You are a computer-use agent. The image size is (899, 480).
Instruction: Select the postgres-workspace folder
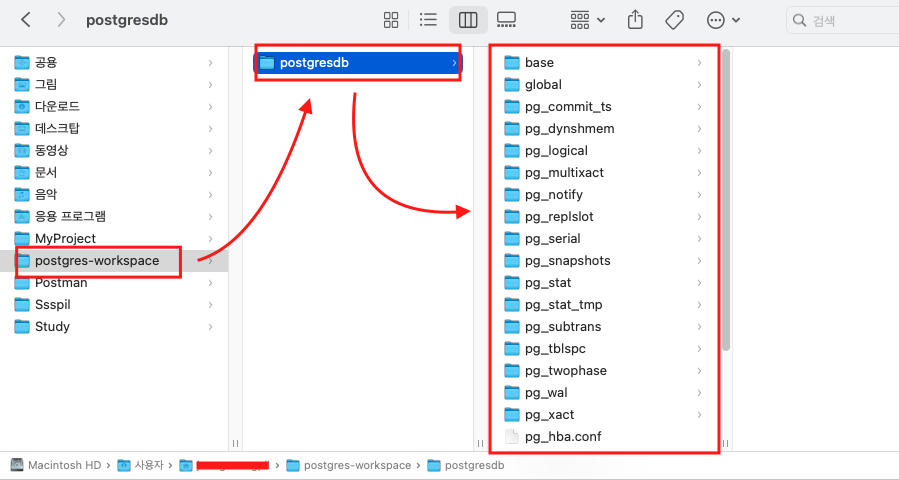click(x=115, y=261)
